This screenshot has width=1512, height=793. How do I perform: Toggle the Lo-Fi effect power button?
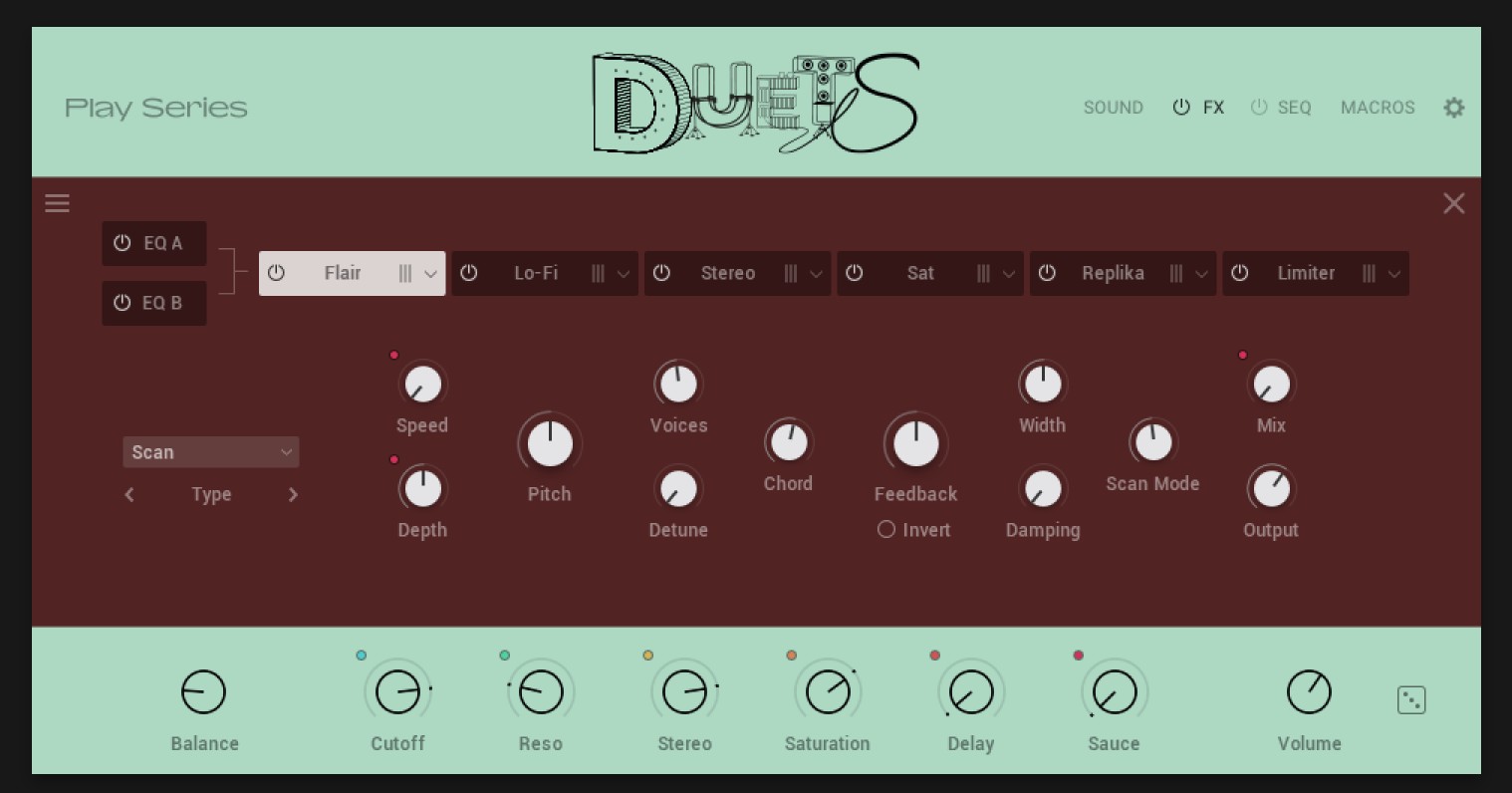469,273
